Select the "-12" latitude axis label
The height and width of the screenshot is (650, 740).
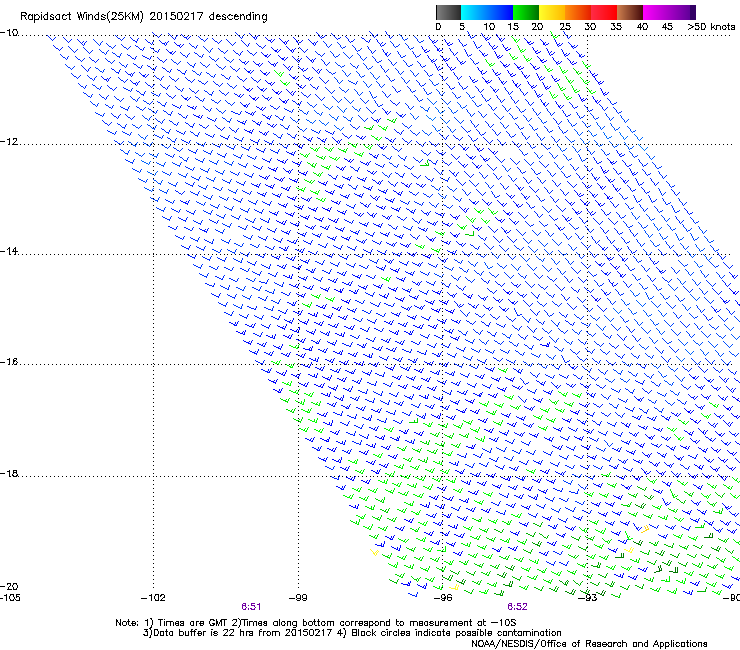click(9, 142)
